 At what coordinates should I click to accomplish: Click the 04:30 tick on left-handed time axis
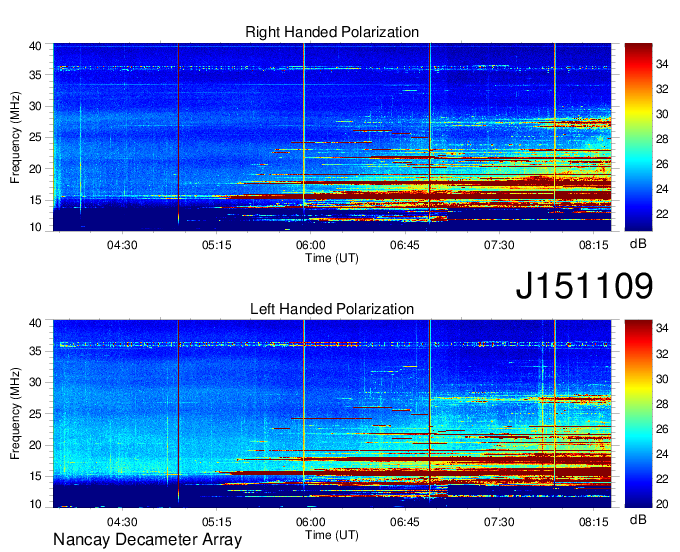click(x=122, y=522)
